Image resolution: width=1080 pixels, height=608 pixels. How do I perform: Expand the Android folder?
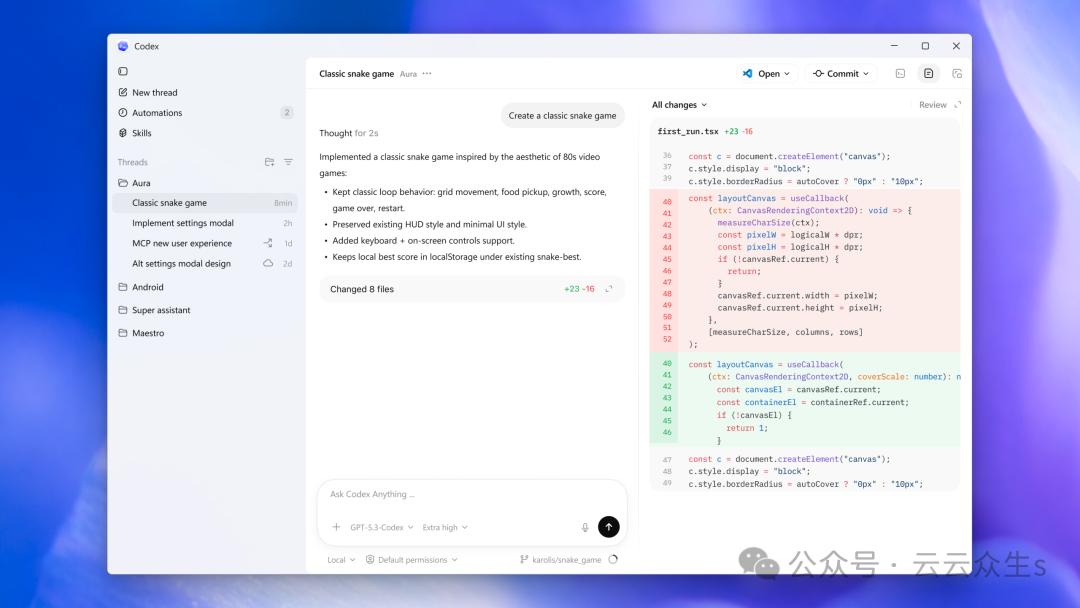141,287
